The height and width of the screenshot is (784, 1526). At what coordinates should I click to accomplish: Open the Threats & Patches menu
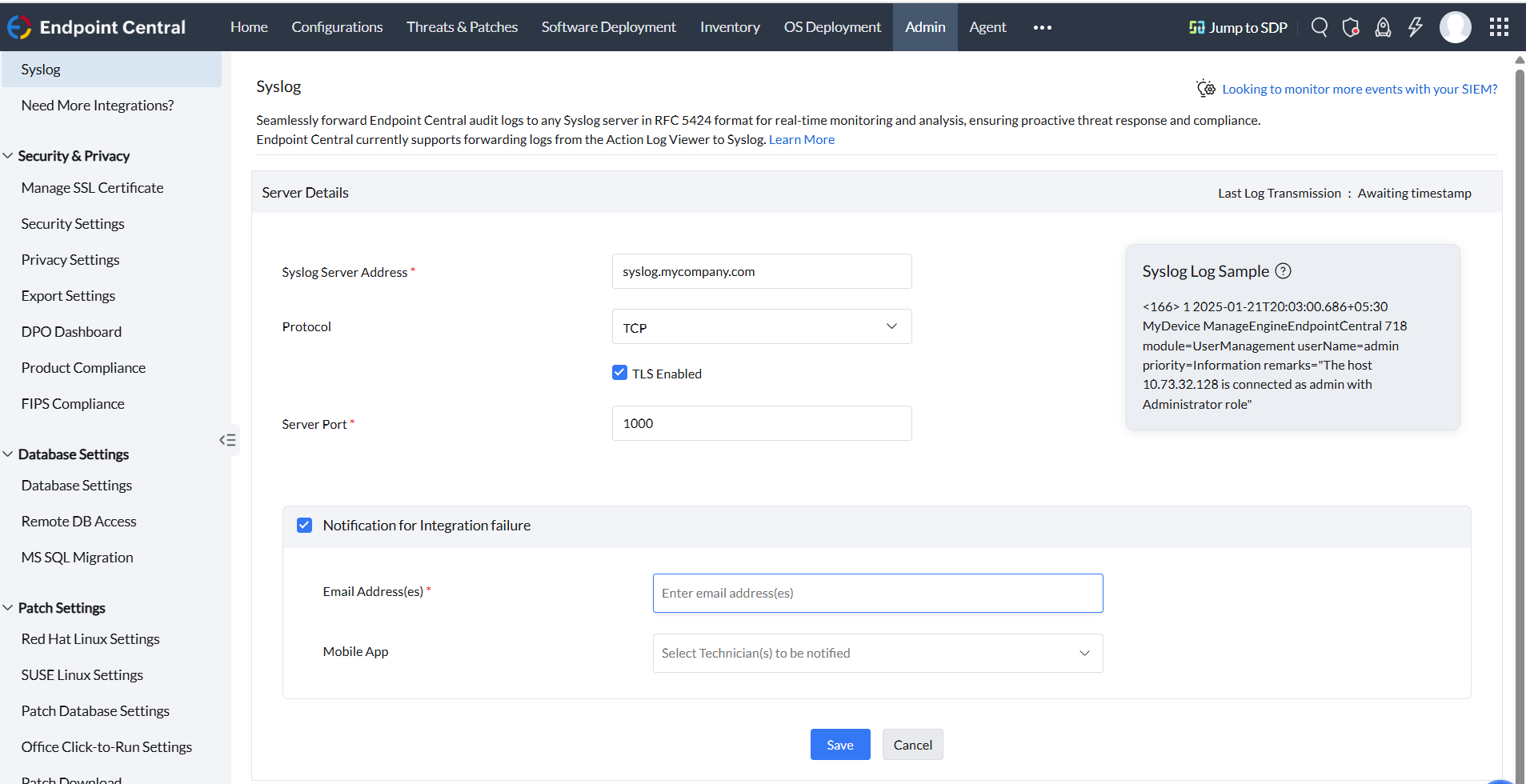pos(462,27)
